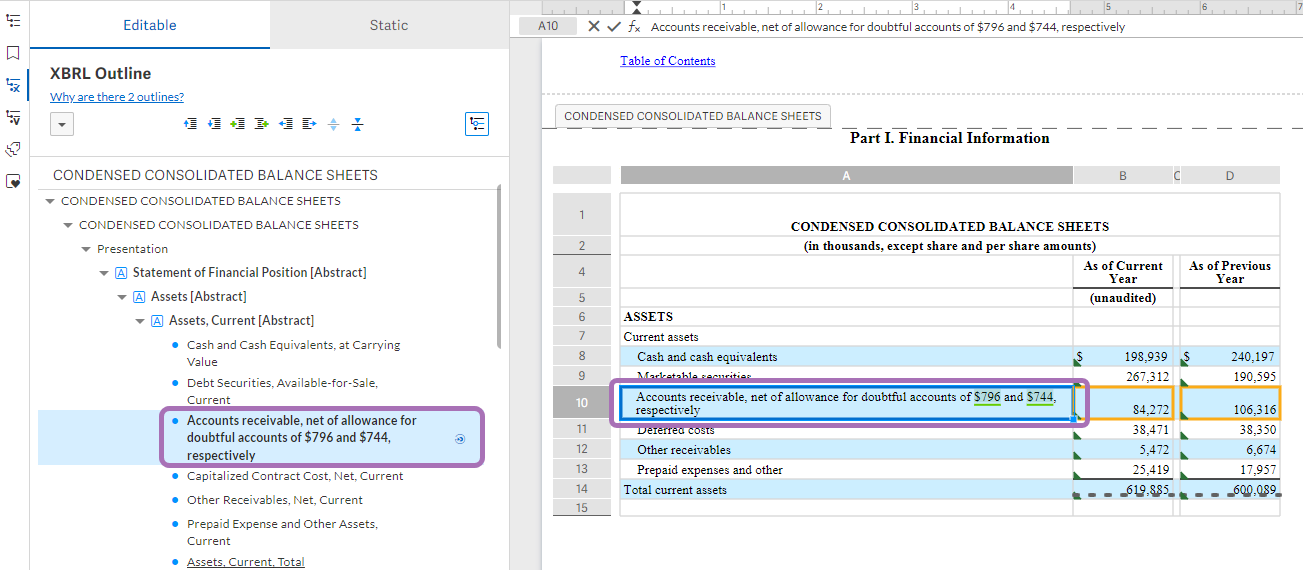Toggle the outline settings button at right
Viewport: 1303px width, 570px height.
[x=477, y=124]
